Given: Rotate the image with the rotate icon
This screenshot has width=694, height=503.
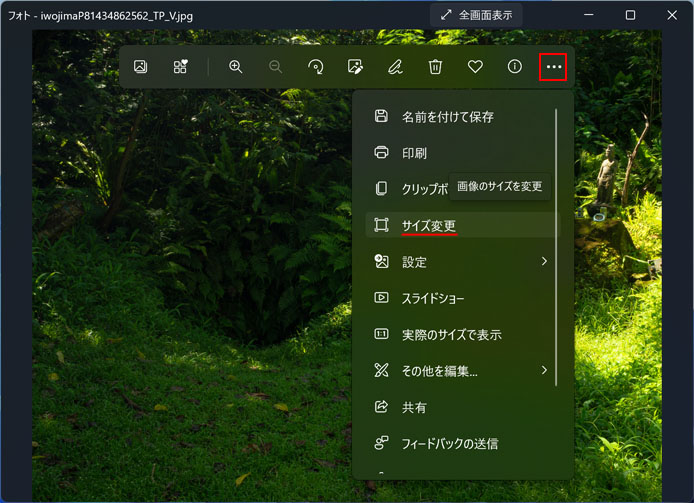Looking at the screenshot, I should [316, 67].
